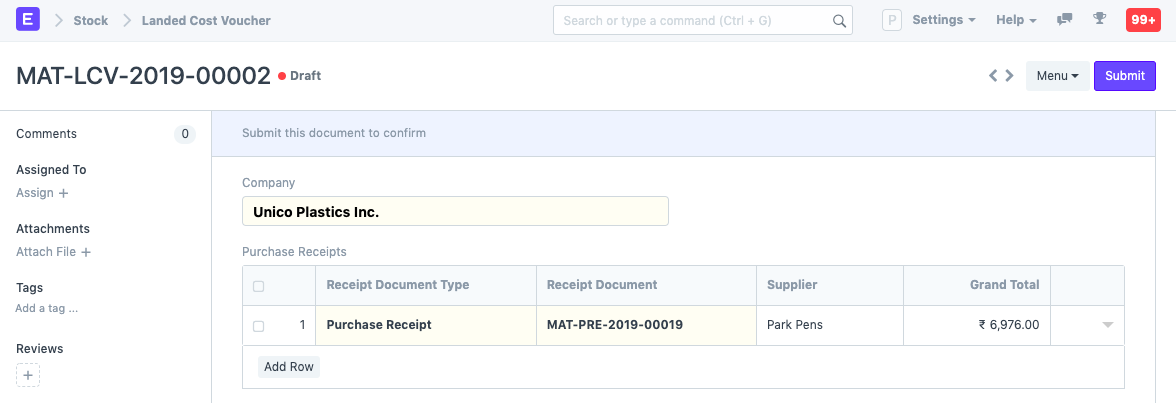Click Add Row in Purchase Receipts
This screenshot has height=403, width=1176.
point(289,367)
